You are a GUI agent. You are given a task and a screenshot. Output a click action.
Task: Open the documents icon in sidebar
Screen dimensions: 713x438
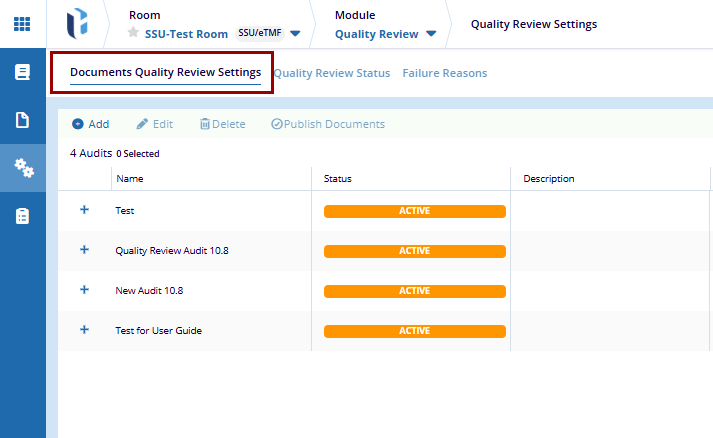click(x=22, y=120)
